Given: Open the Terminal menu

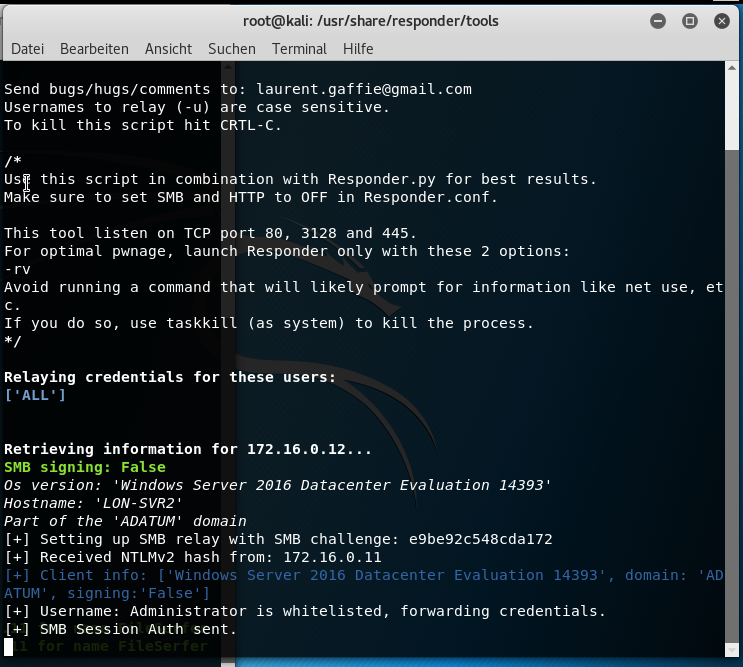Looking at the screenshot, I should pos(299,49).
